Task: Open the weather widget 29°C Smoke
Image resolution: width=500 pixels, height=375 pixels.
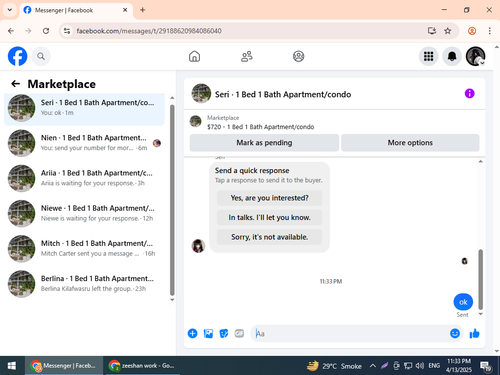Action: tap(334, 366)
